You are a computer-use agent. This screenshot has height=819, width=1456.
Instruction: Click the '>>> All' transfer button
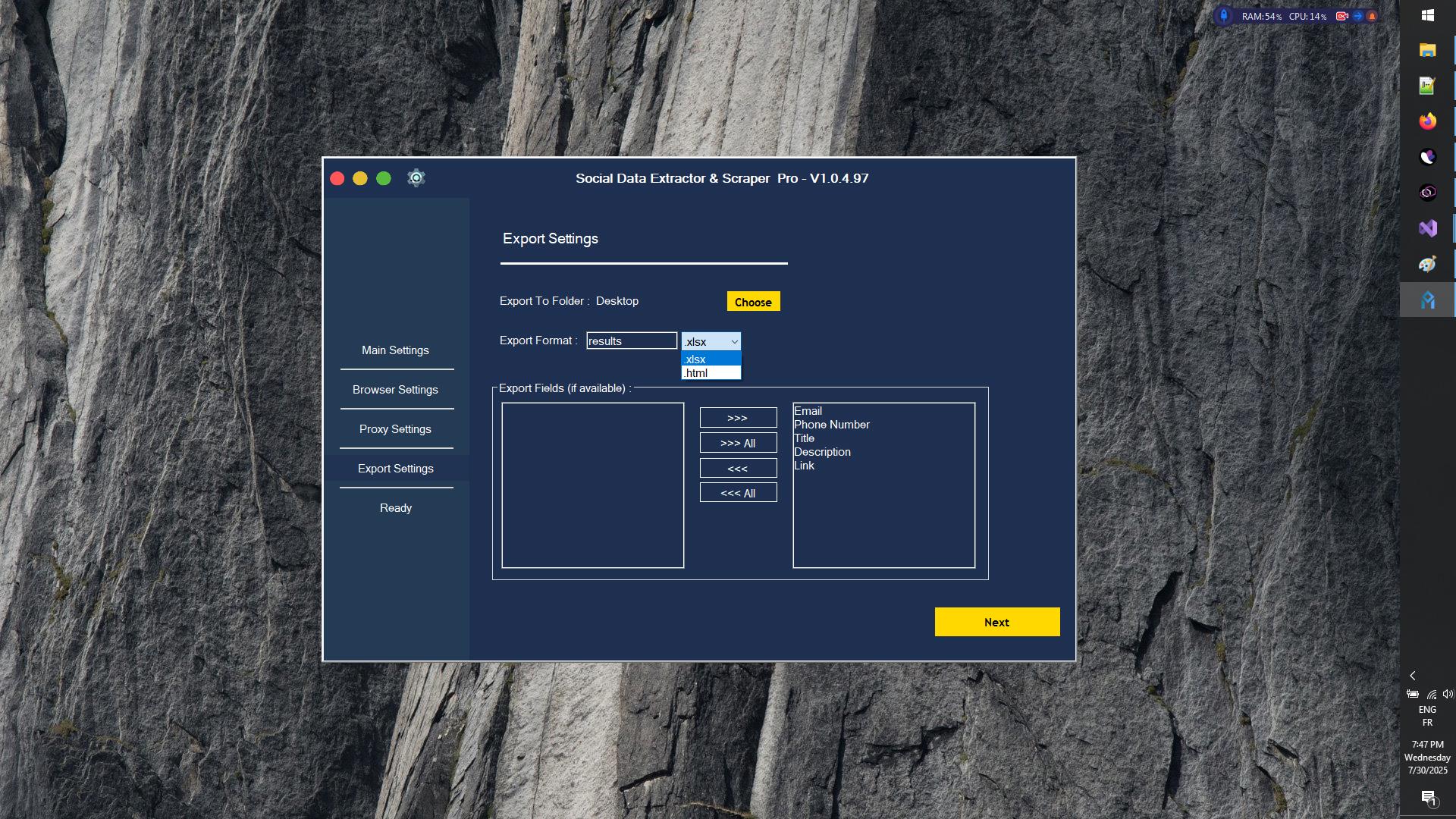738,442
